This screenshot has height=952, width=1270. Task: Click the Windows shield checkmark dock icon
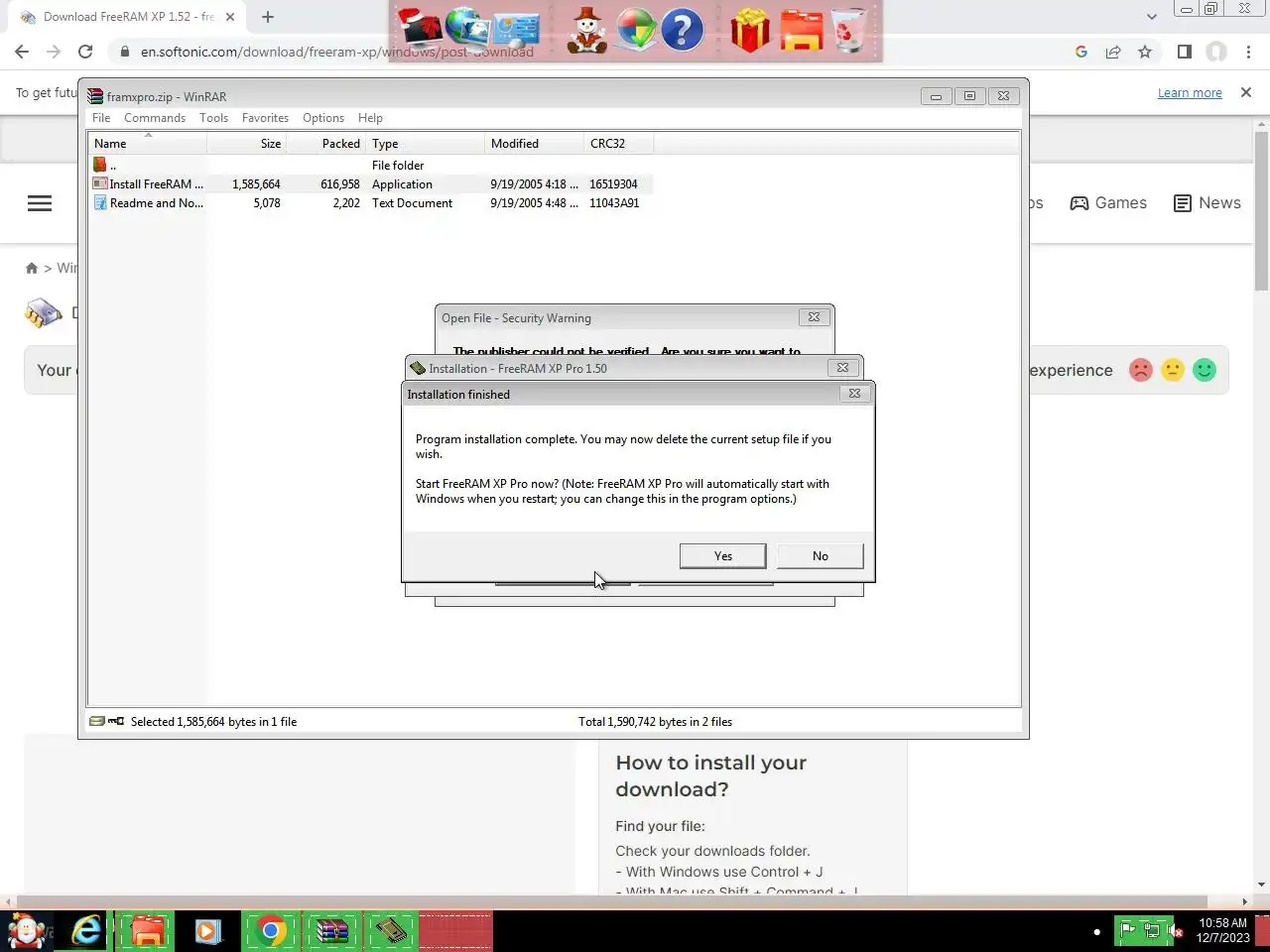635,30
